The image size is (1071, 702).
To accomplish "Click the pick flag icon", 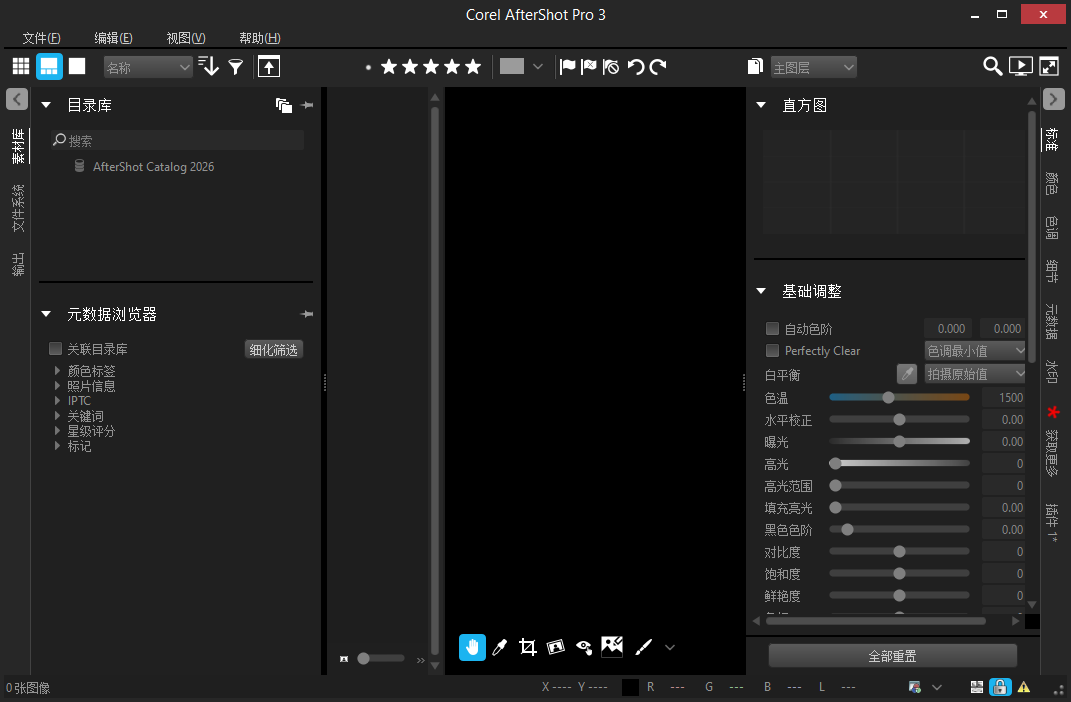I will click(568, 66).
